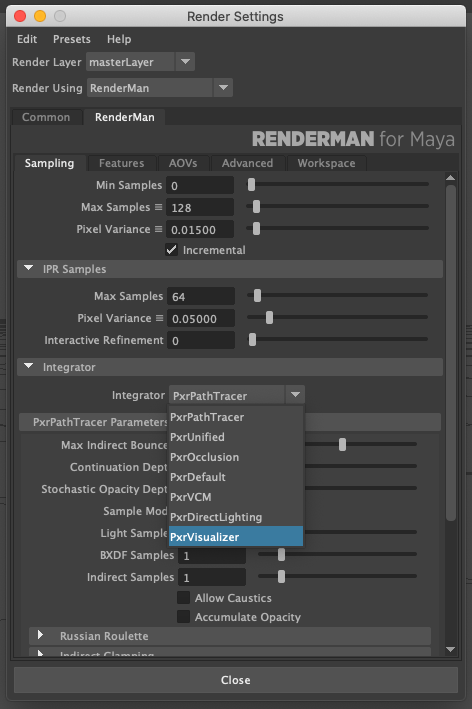Viewport: 472px width, 709px height.
Task: Choose PxrOcclusion from the integrator list
Action: tap(236, 457)
